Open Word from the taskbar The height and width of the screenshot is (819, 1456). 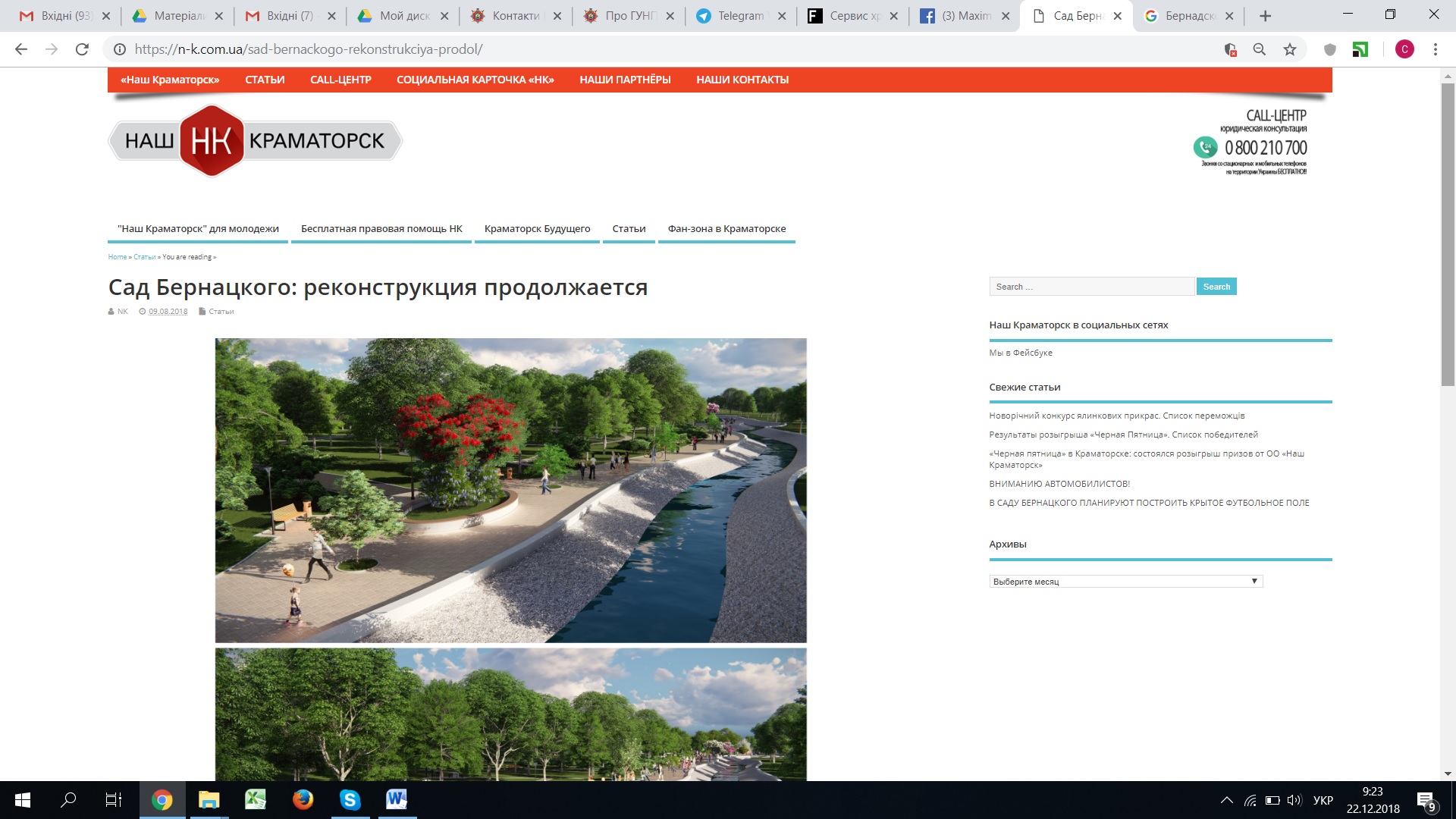(397, 799)
